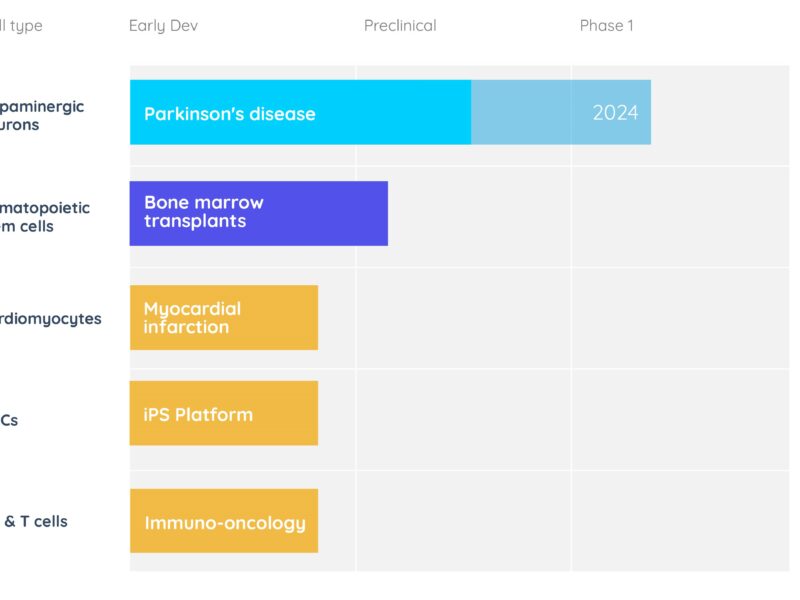This screenshot has width=800, height=600.
Task: Click the Preclinical column header
Action: (400, 26)
